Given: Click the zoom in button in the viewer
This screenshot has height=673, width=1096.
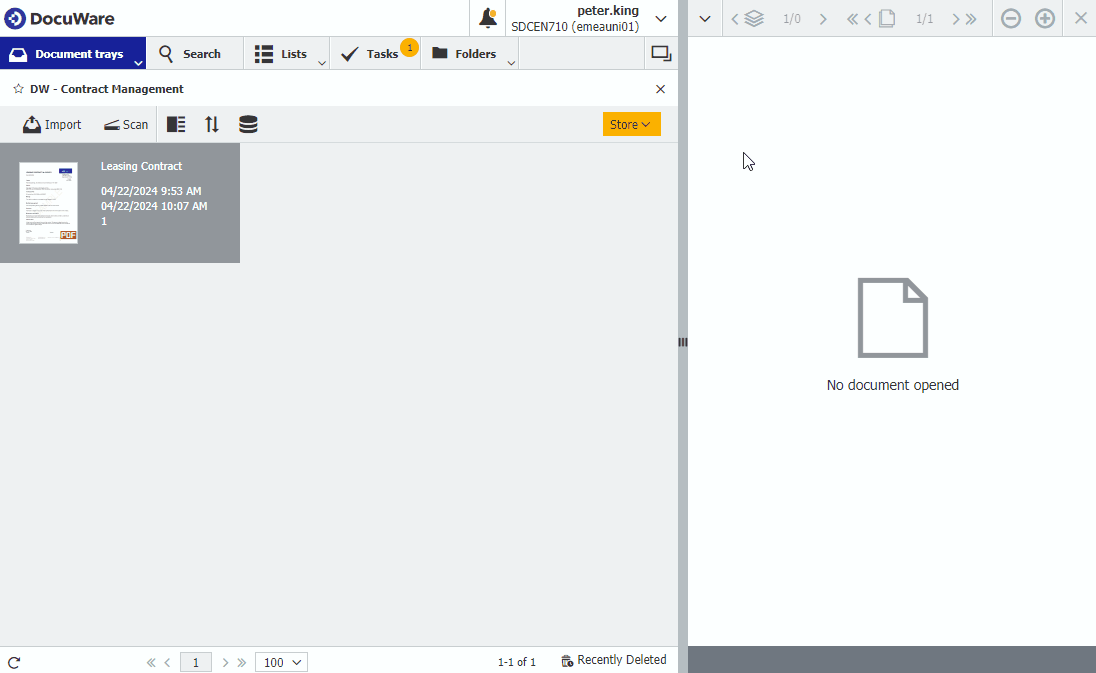Looking at the screenshot, I should [x=1045, y=18].
